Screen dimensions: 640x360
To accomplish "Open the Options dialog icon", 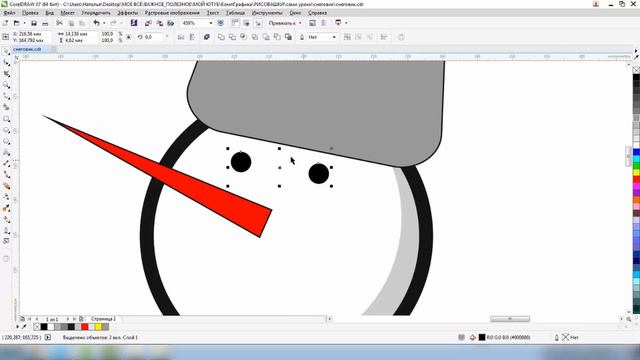I will [x=323, y=23].
